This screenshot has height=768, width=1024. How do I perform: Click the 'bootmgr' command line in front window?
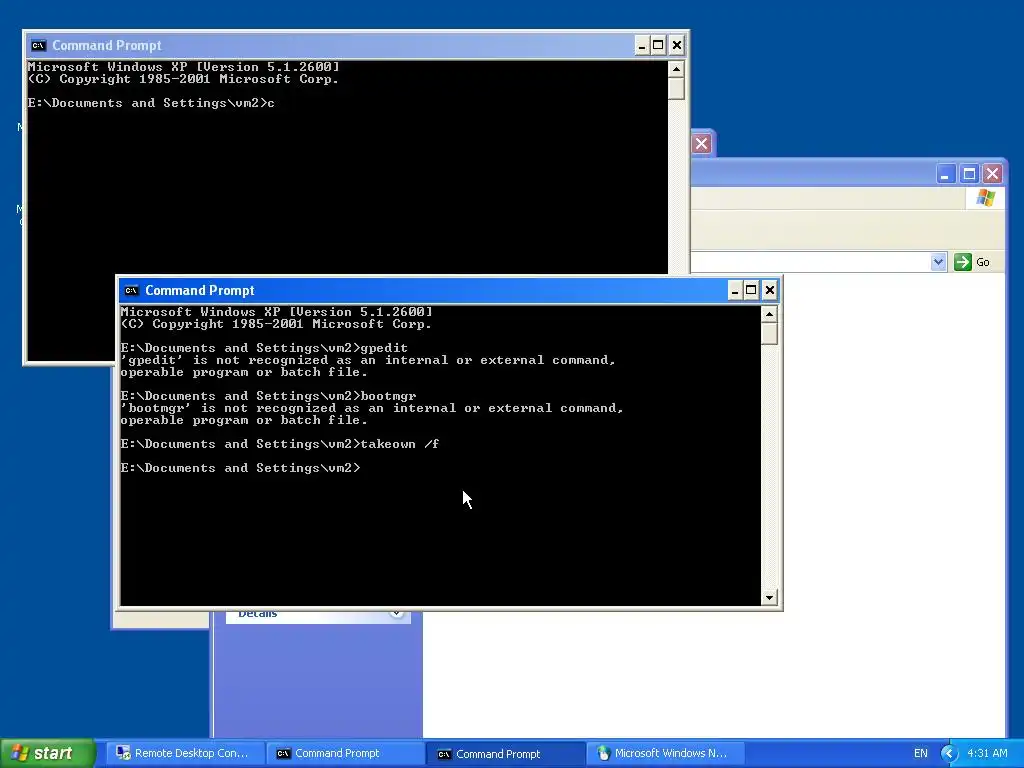pos(268,396)
